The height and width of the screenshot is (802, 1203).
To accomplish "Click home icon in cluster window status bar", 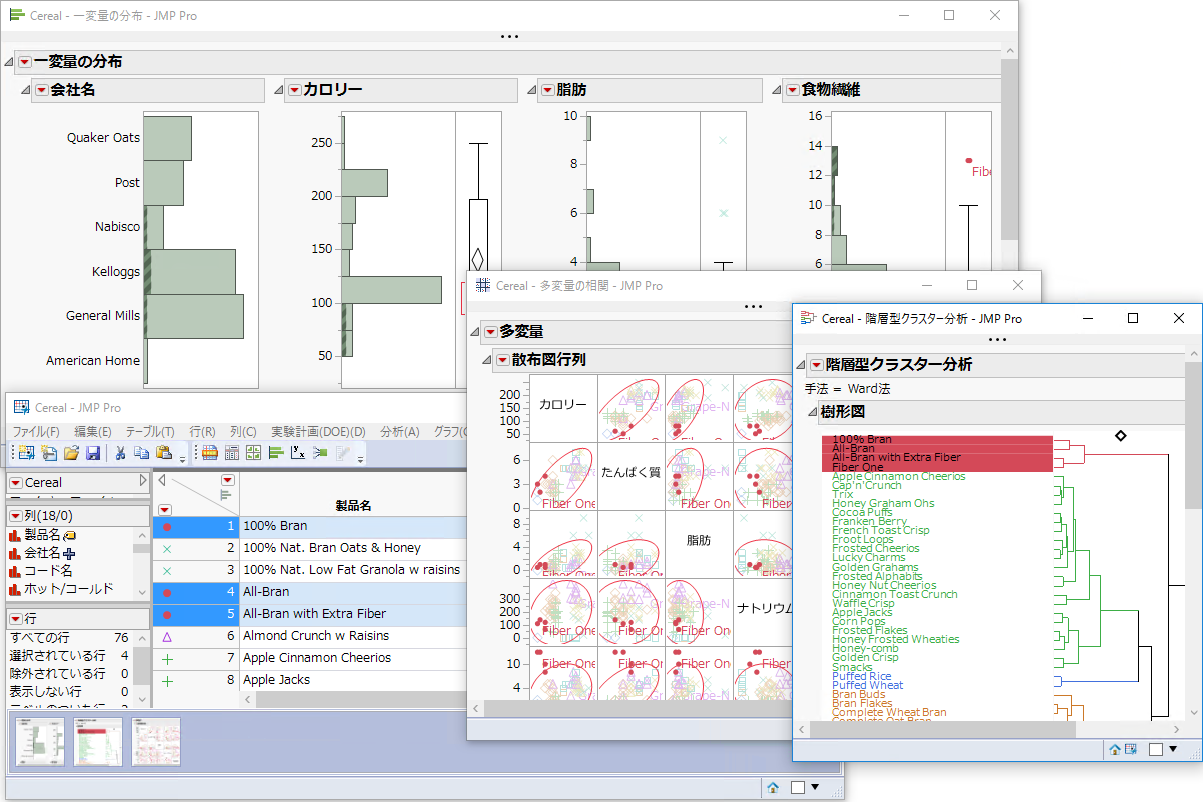I will (x=1115, y=749).
